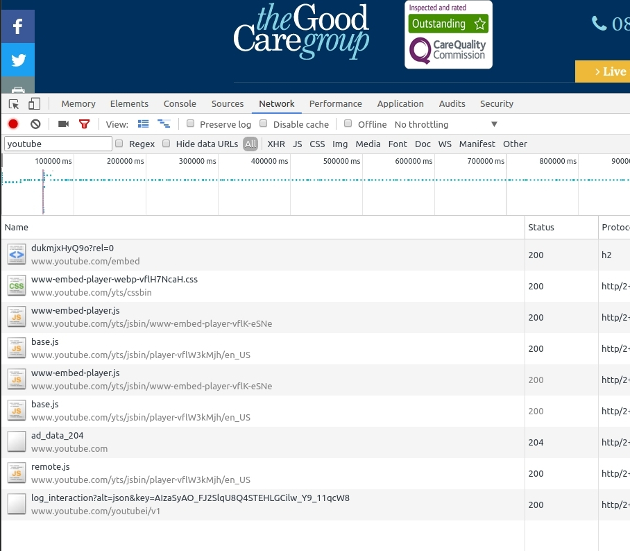The image size is (630, 551).
Task: Click the Facebook share icon
Action: (18, 27)
